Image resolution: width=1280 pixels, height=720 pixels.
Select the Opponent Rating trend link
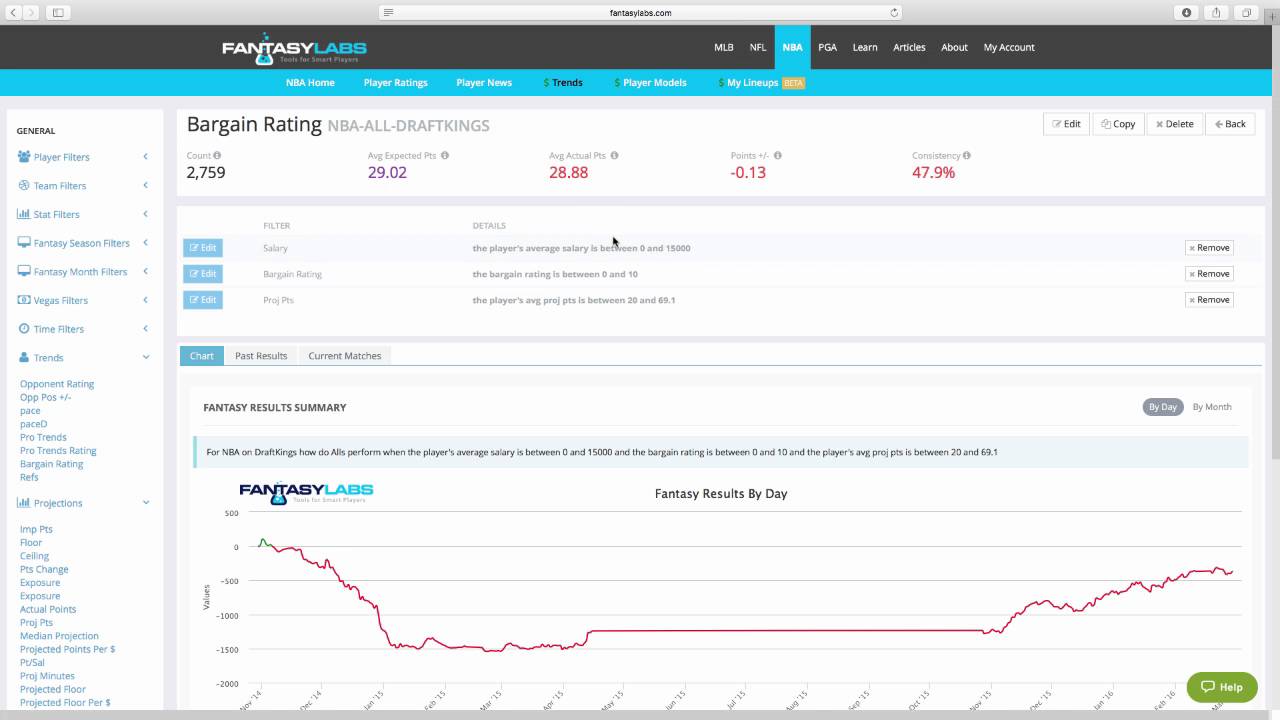coord(57,384)
